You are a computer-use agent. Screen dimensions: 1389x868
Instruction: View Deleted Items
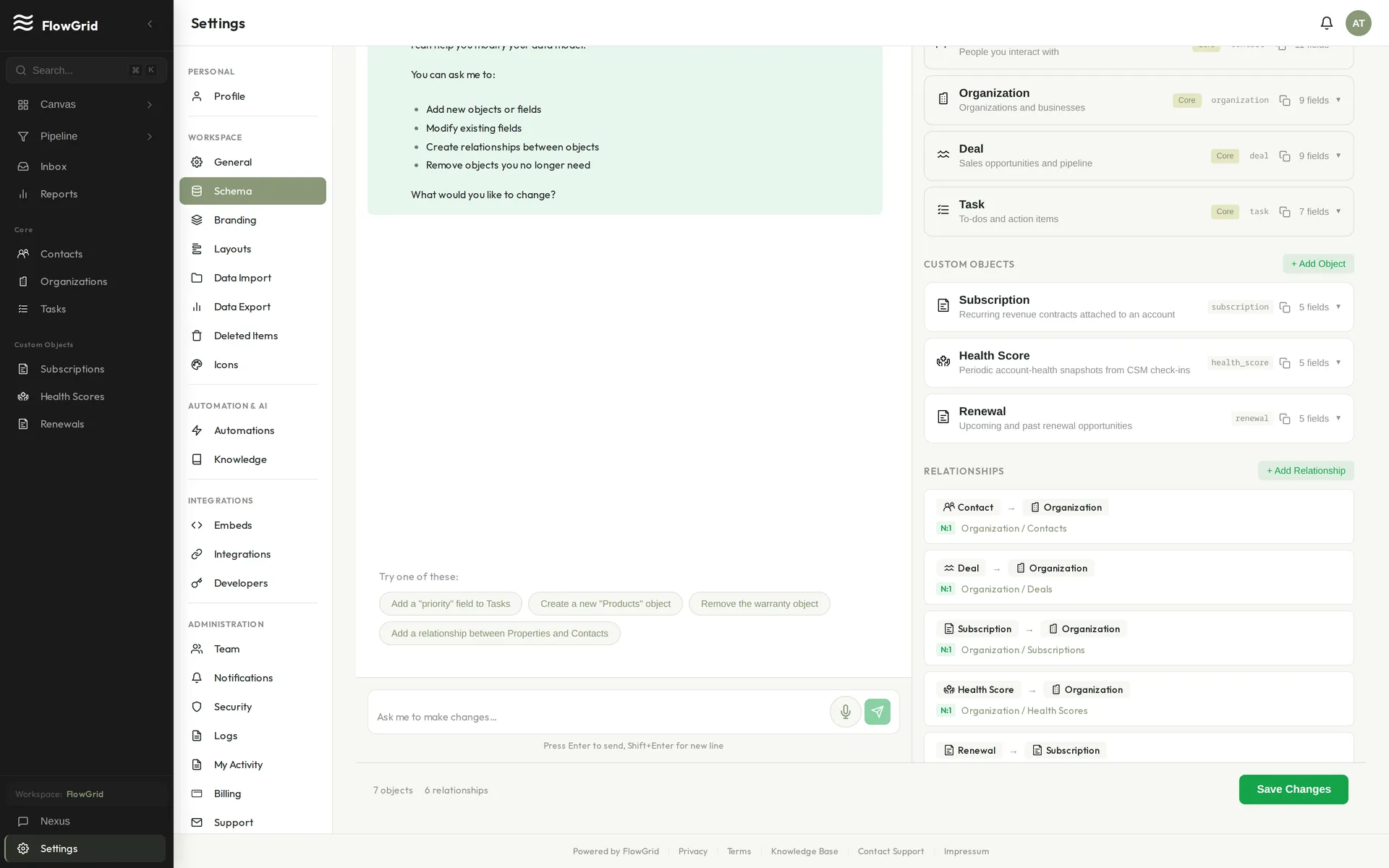pyautogui.click(x=252, y=336)
